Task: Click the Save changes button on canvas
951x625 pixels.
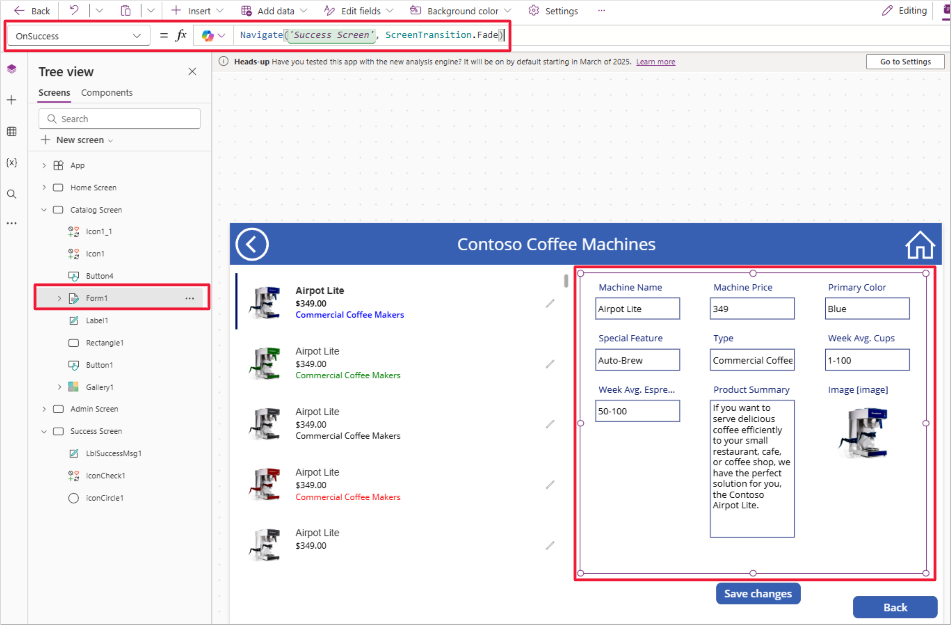Action: pyautogui.click(x=757, y=593)
